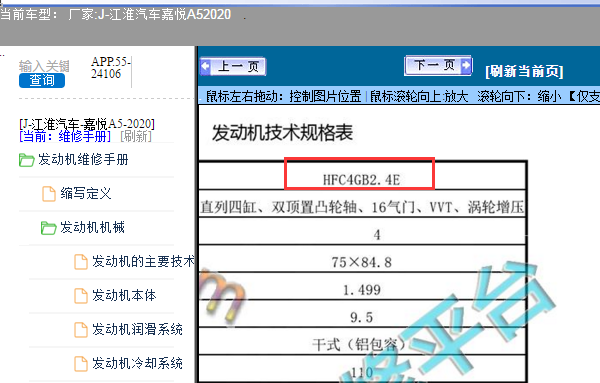Open the 缩写定义 document
Image resolution: width=600 pixels, height=383 pixels.
[86, 193]
